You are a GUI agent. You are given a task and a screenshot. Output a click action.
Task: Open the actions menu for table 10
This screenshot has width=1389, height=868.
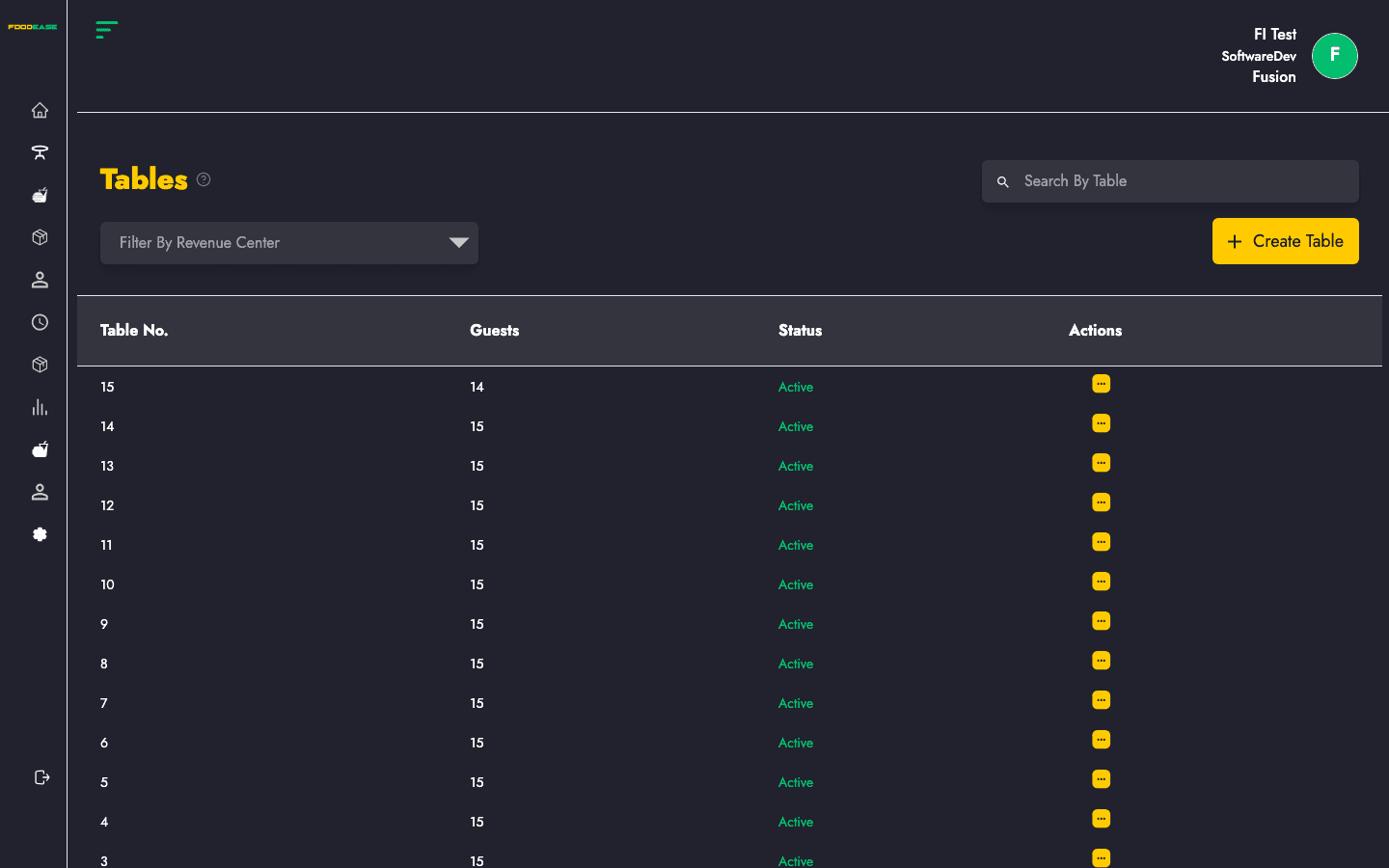(1101, 582)
